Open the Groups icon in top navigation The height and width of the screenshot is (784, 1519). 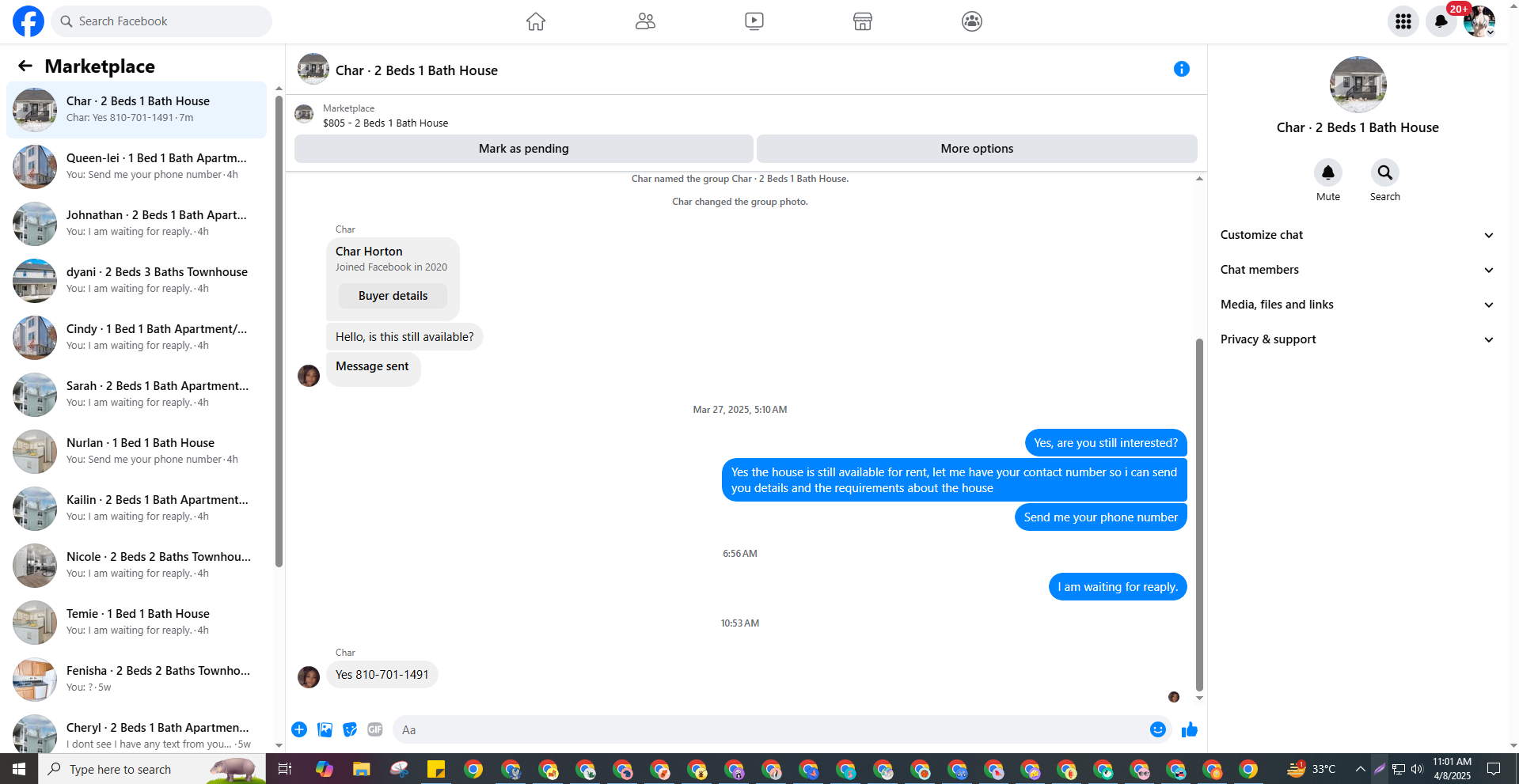pos(972,21)
